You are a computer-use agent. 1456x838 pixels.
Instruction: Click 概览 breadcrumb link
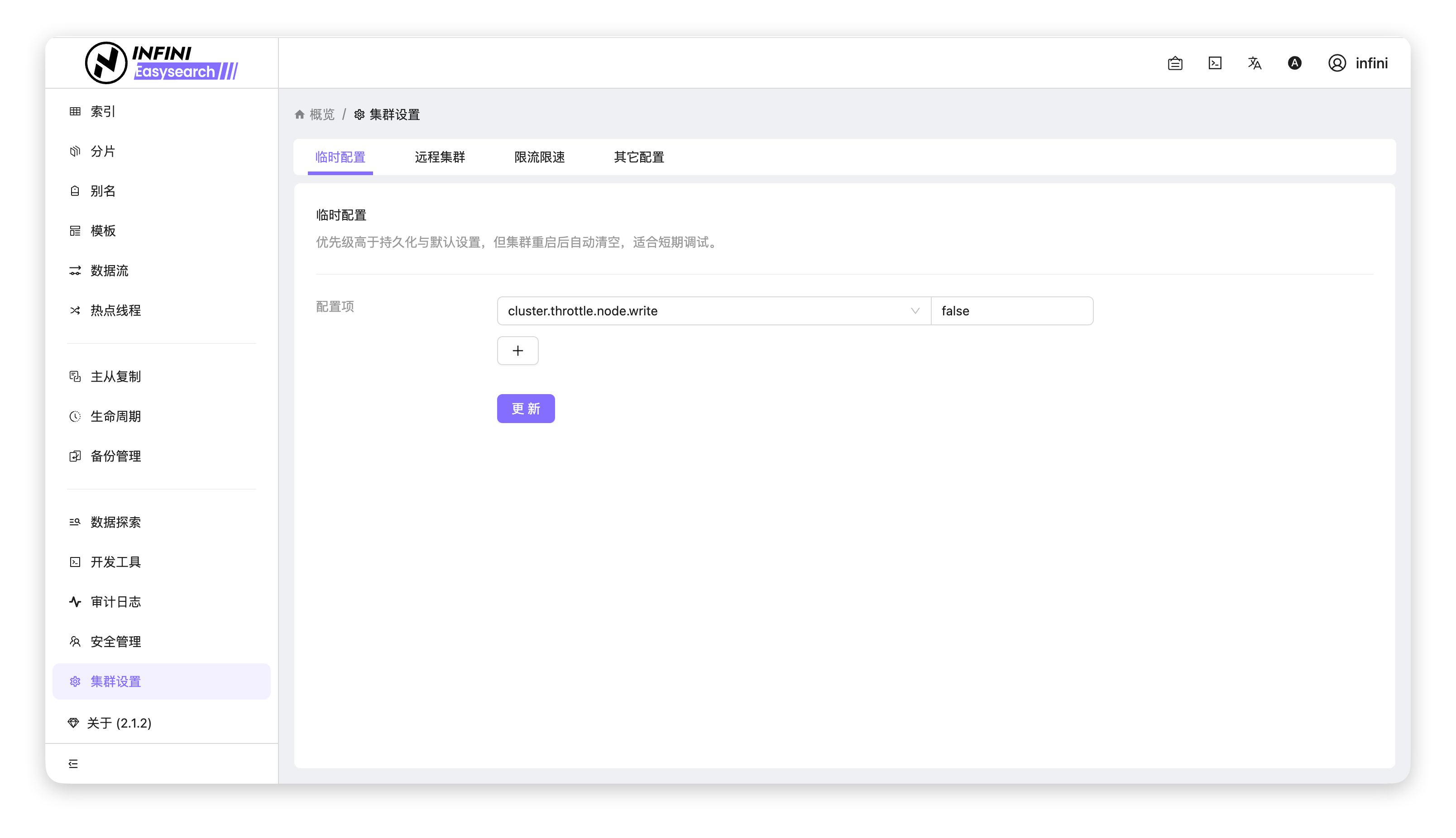pyautogui.click(x=322, y=114)
